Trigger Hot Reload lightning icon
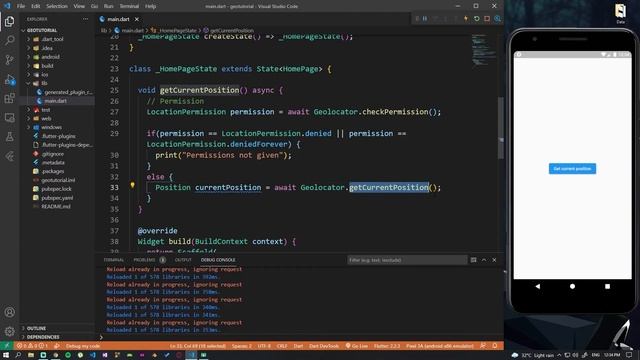640x360 pixels. 466,19
